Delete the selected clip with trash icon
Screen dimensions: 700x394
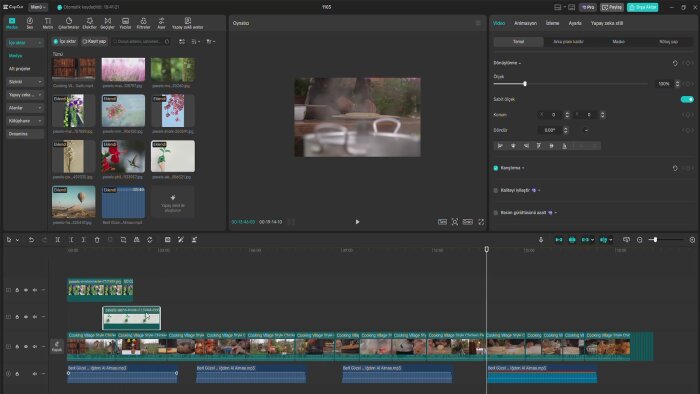coord(97,240)
